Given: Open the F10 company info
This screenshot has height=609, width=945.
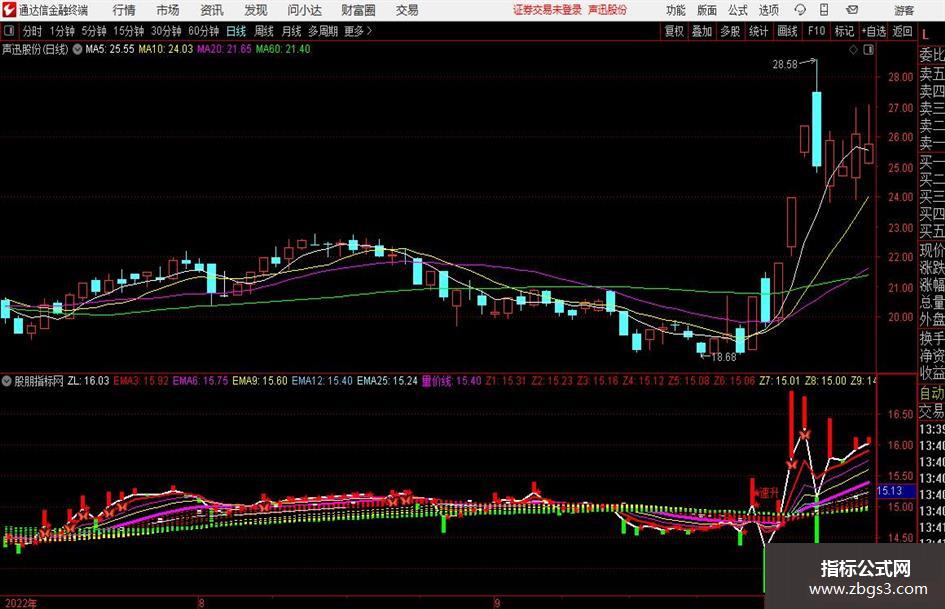Looking at the screenshot, I should [x=817, y=31].
